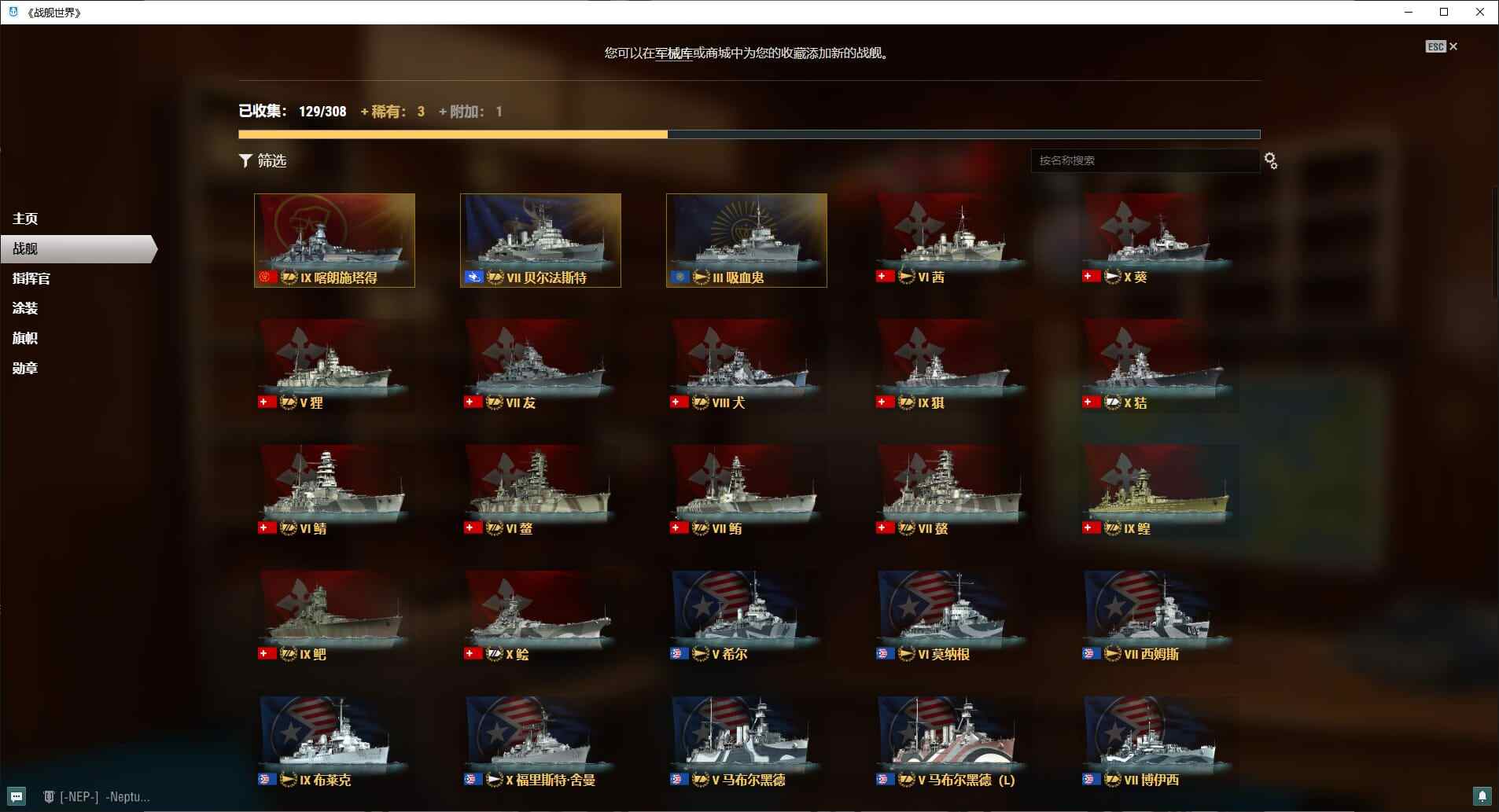Select the IX 喀朗施塔得 ship thumbnail
Viewport: 1499px width, 812px height.
334,240
